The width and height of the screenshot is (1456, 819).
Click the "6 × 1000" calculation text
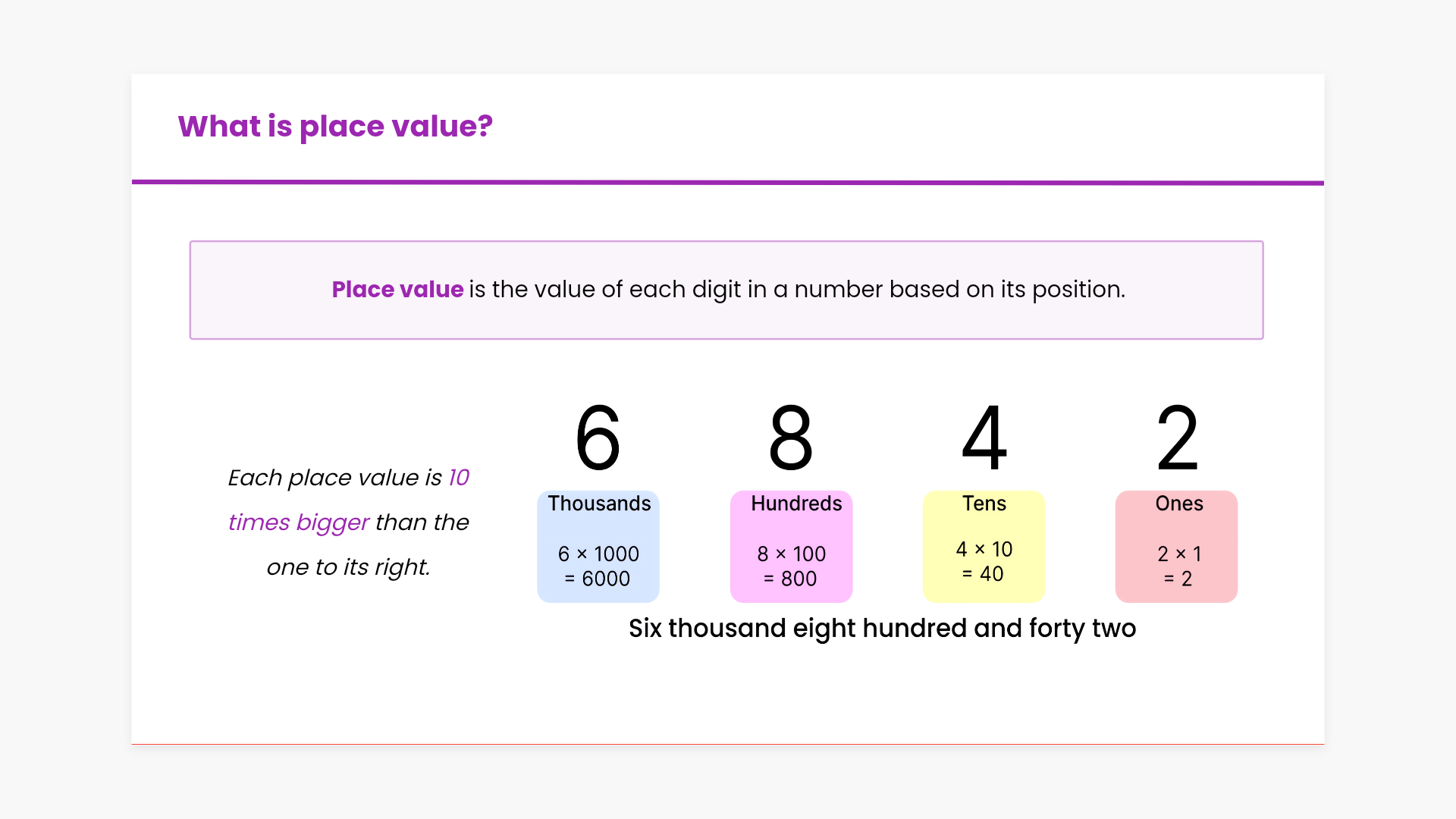pyautogui.click(x=598, y=554)
